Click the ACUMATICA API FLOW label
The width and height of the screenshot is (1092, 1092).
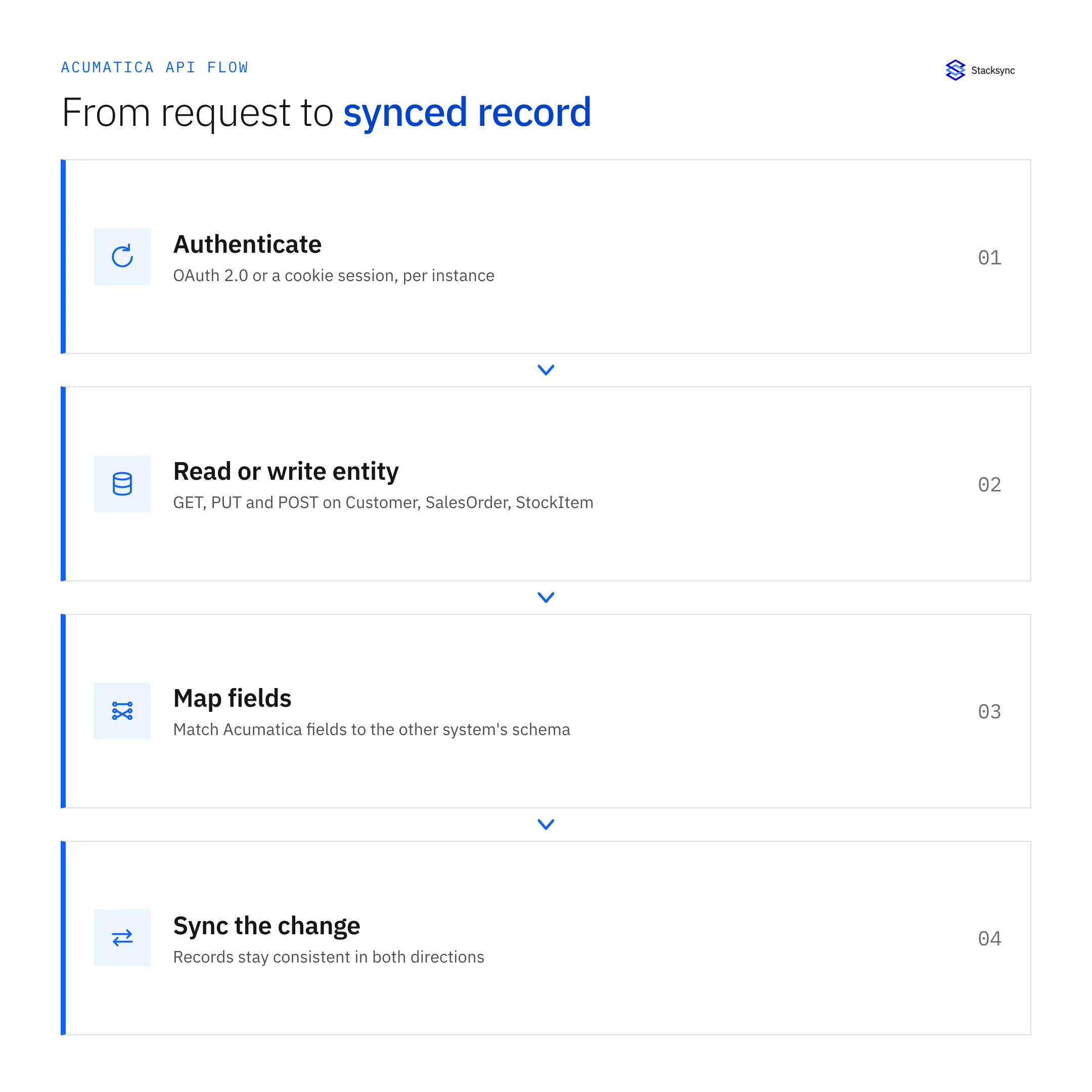point(154,68)
